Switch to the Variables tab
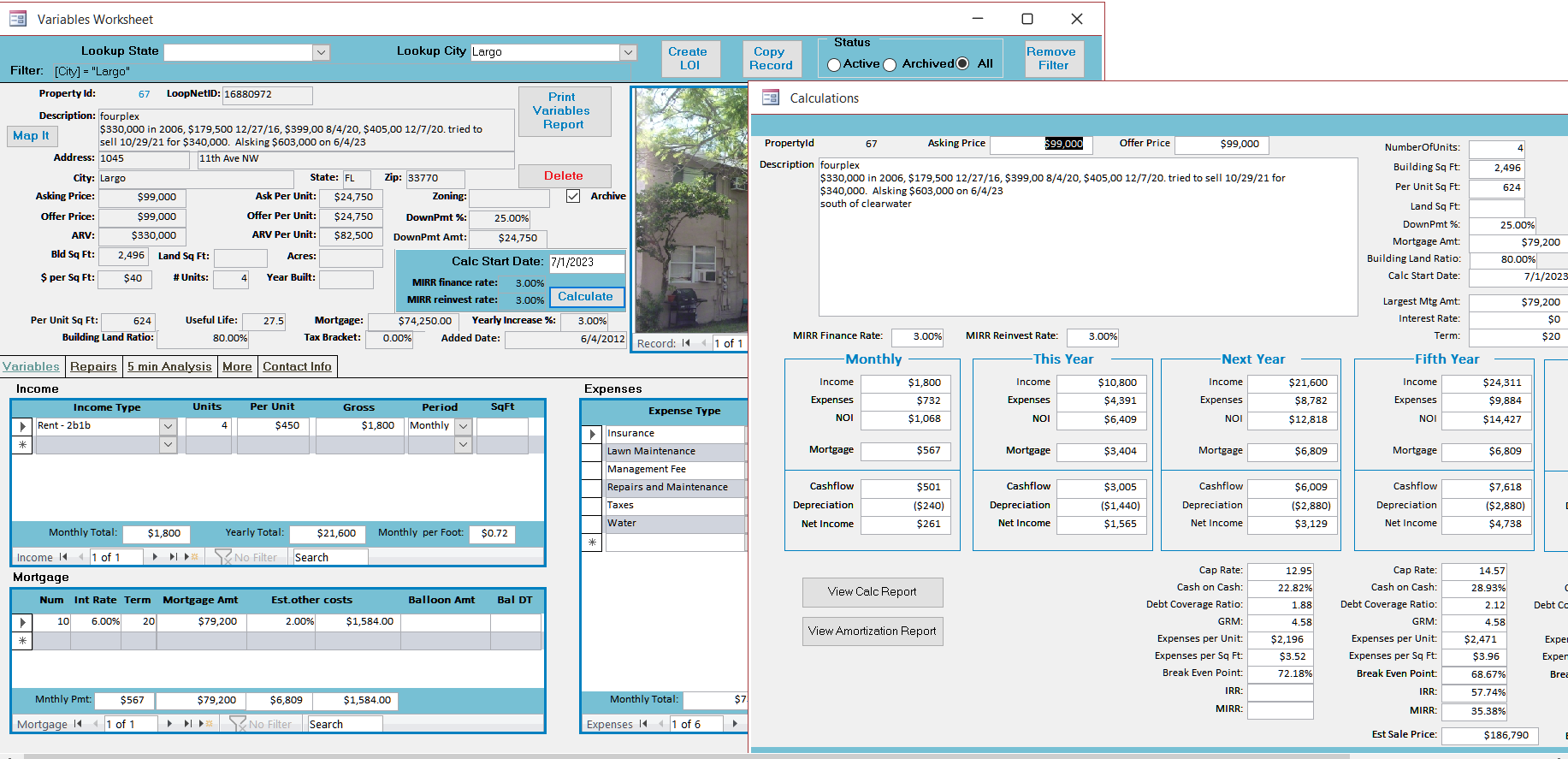This screenshot has width=1568, height=759. click(31, 366)
